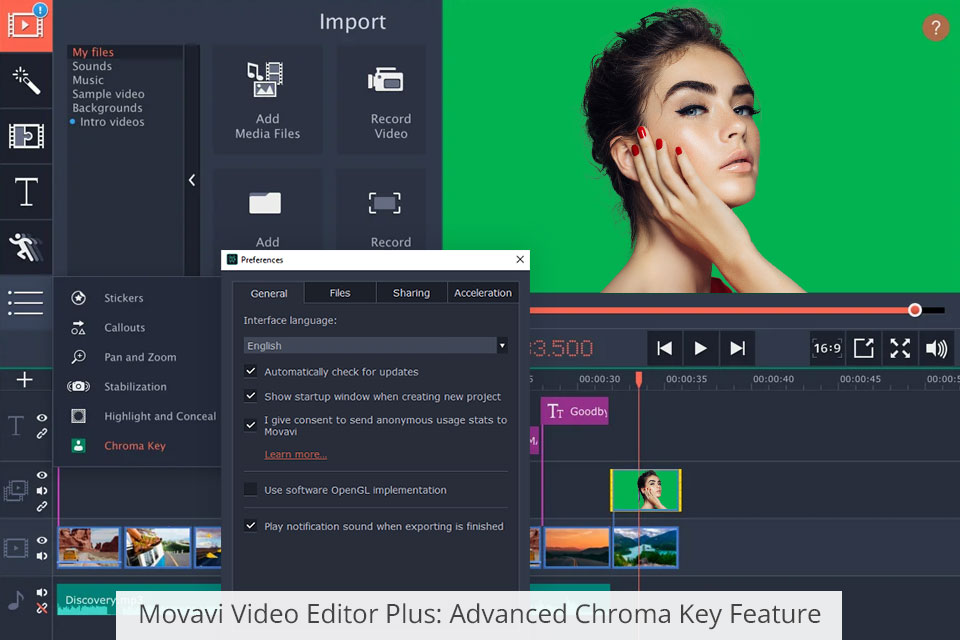This screenshot has width=960, height=640.
Task: Select the Stickers tool
Action: pyautogui.click(x=124, y=298)
